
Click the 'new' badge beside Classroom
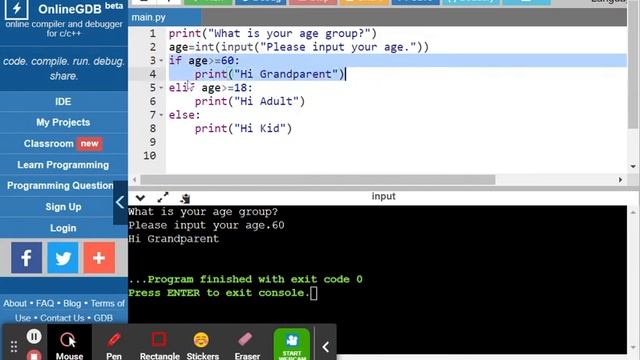coord(89,144)
